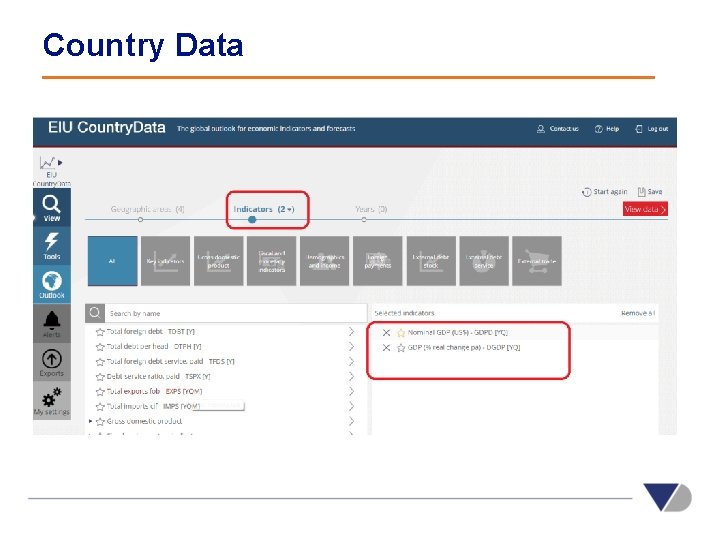Switch to the Years step
The height and width of the screenshot is (540, 720).
(371, 209)
